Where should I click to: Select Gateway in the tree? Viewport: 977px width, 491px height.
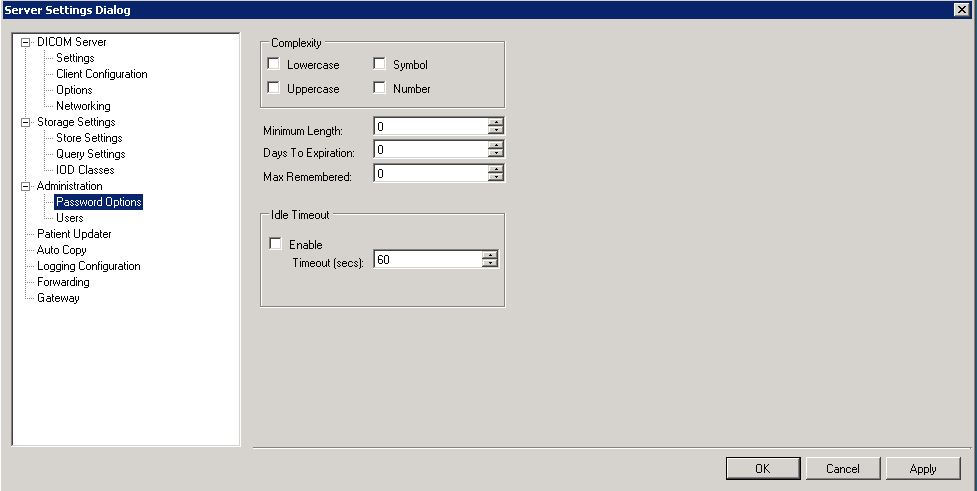click(x=58, y=298)
